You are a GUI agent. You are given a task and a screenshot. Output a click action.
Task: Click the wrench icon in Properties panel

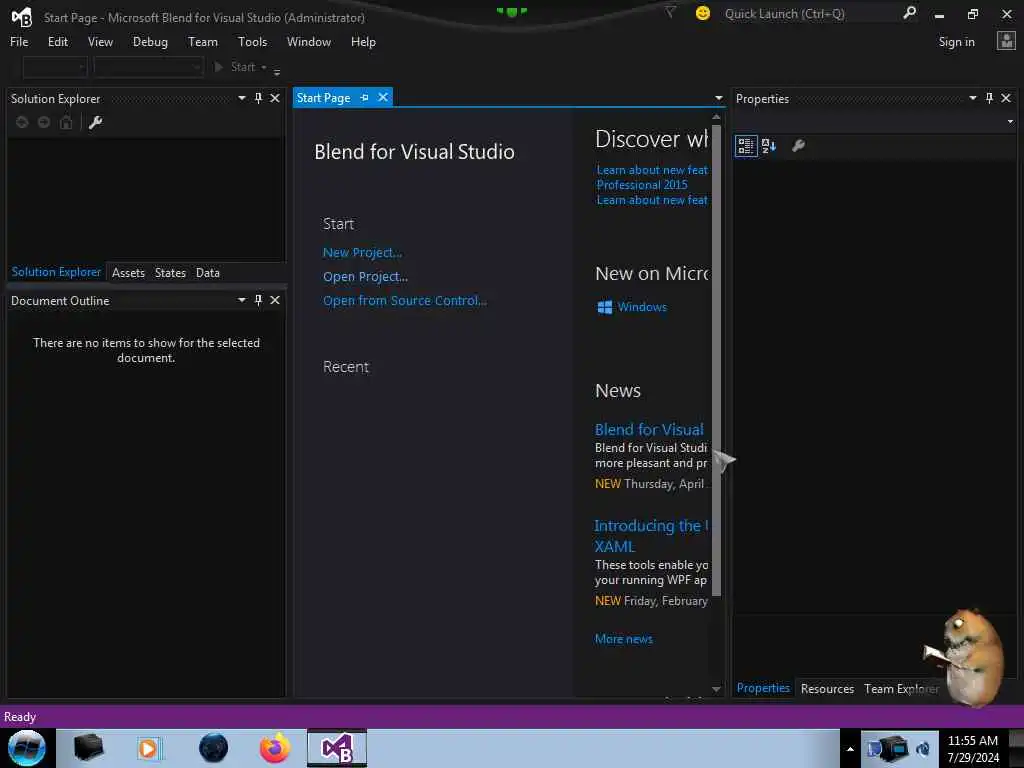pyautogui.click(x=798, y=146)
